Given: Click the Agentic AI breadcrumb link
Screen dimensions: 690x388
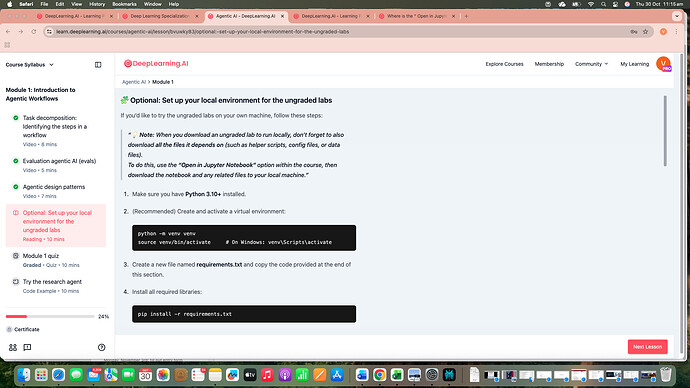Looking at the screenshot, I should click(x=134, y=82).
